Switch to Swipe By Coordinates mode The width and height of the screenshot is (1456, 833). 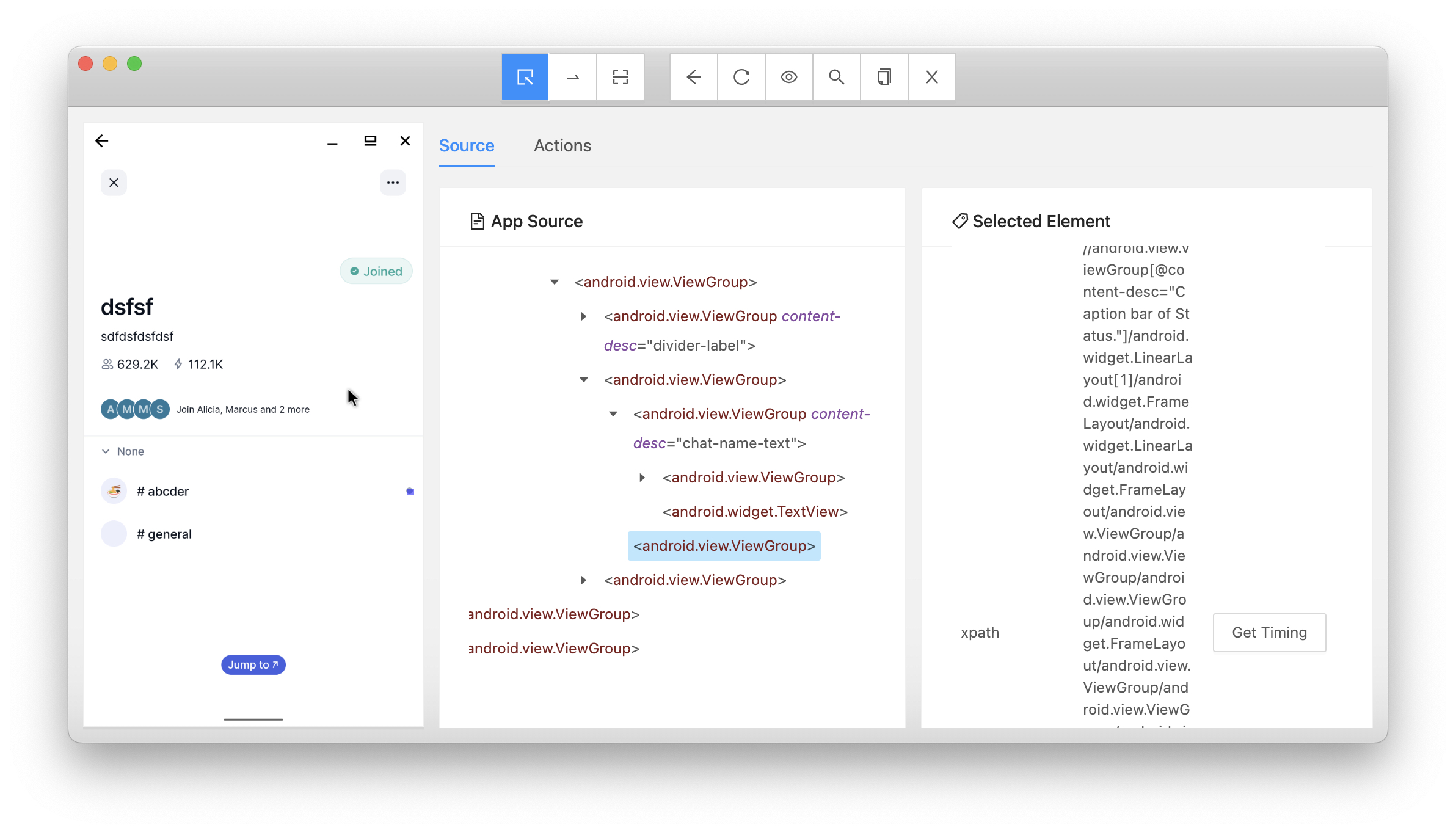[572, 77]
